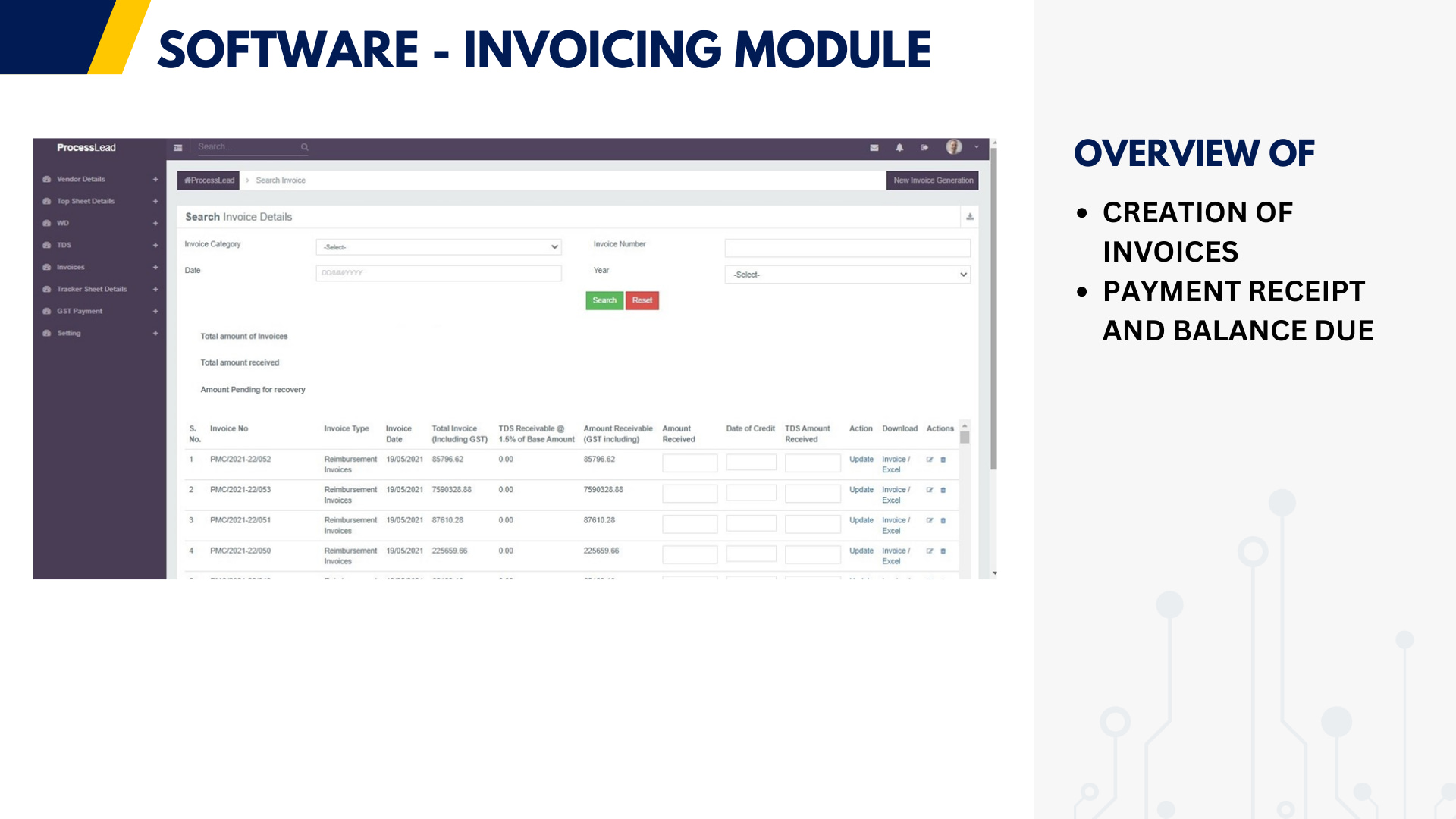The width and height of the screenshot is (1456, 819).
Task: Open the Invoices sidebar menu item
Action: point(71,268)
